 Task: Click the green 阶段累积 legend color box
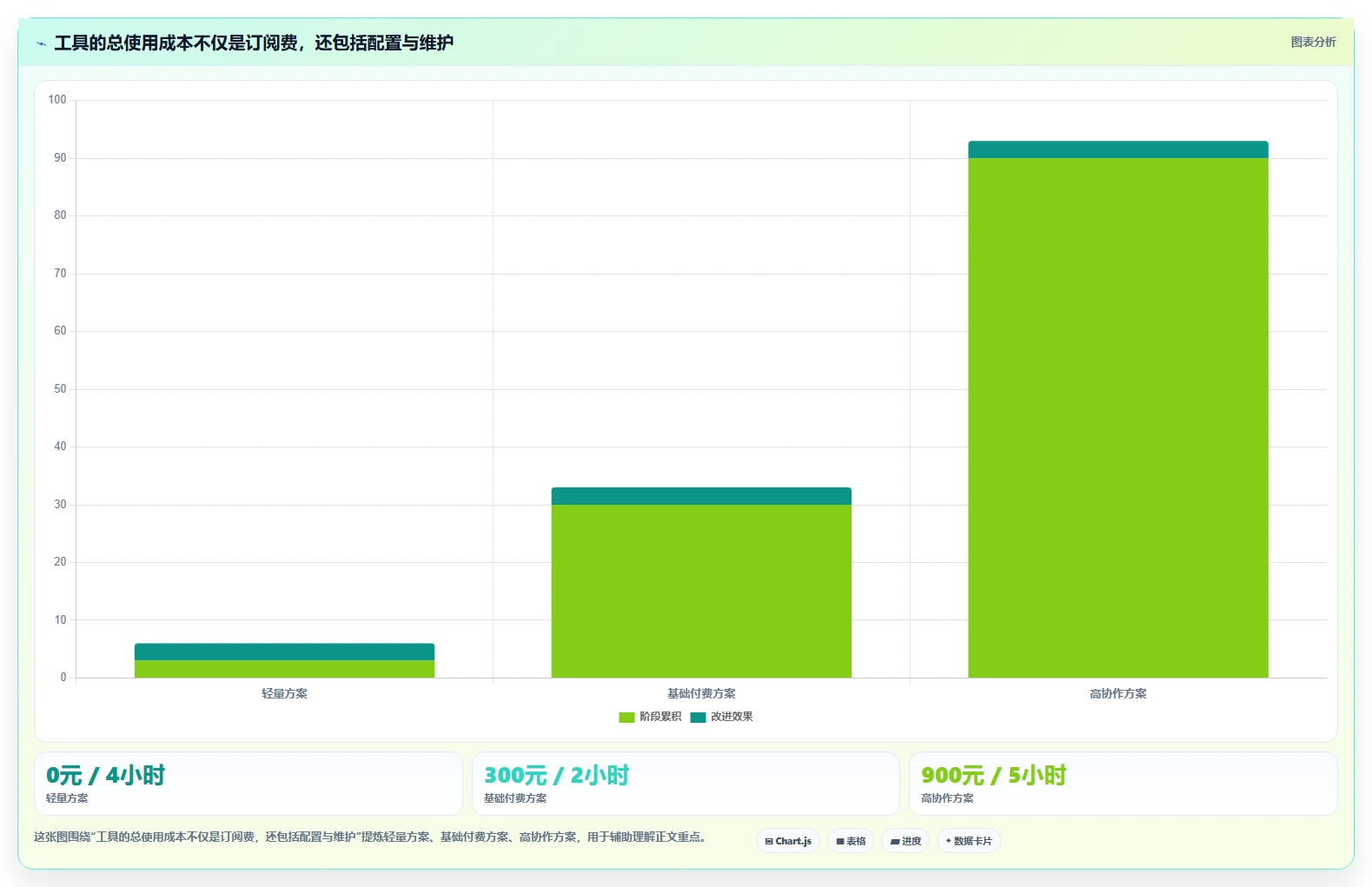(626, 717)
